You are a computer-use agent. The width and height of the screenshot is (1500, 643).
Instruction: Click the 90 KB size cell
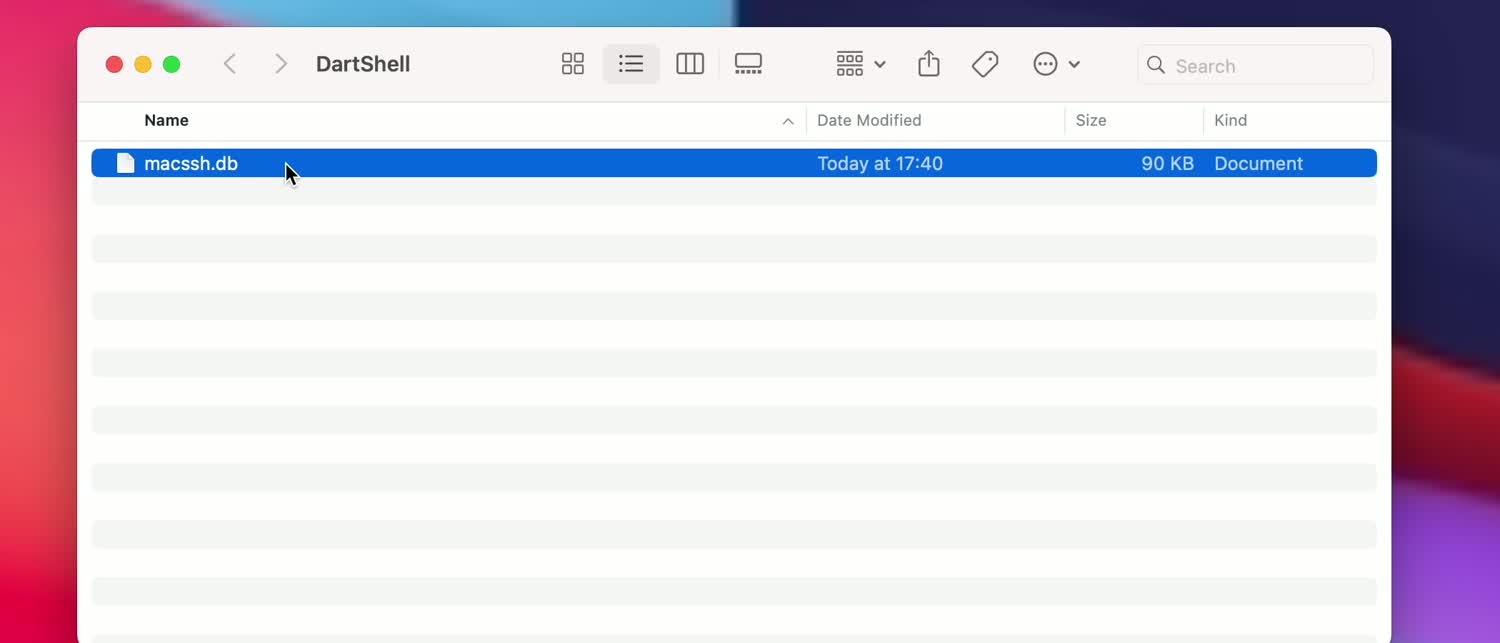click(1167, 163)
